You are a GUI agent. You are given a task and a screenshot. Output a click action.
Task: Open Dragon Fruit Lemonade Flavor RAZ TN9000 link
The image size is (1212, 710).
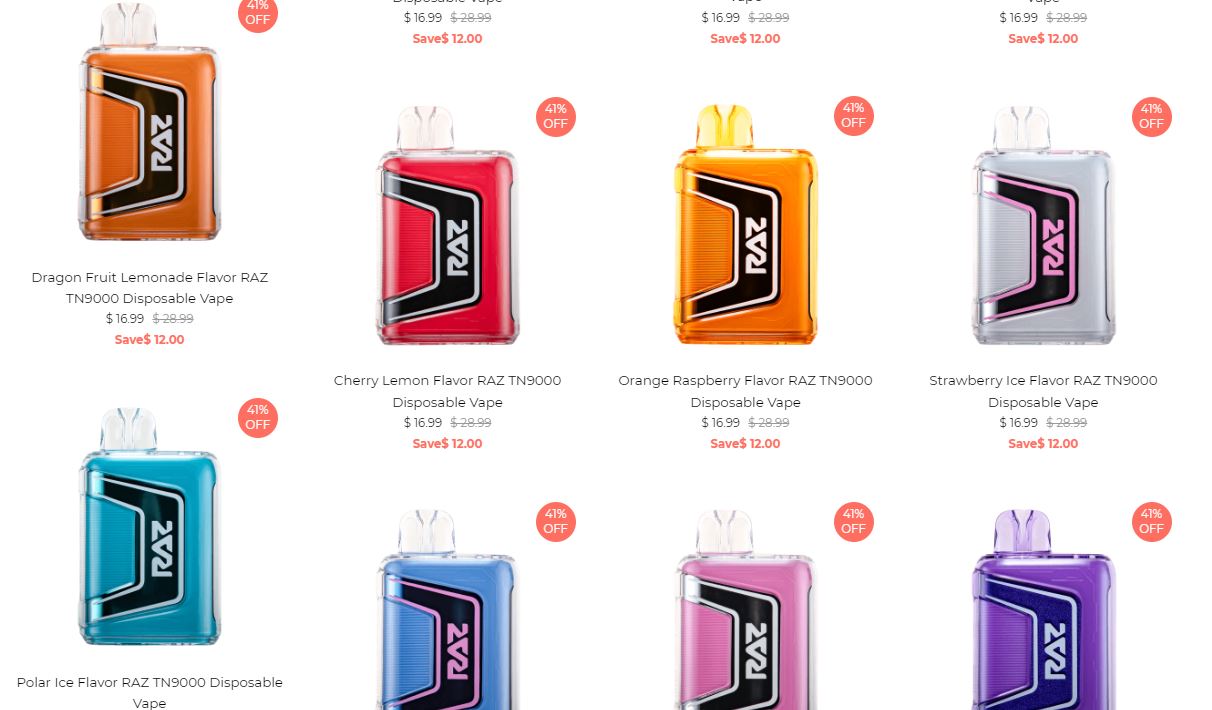[150, 288]
